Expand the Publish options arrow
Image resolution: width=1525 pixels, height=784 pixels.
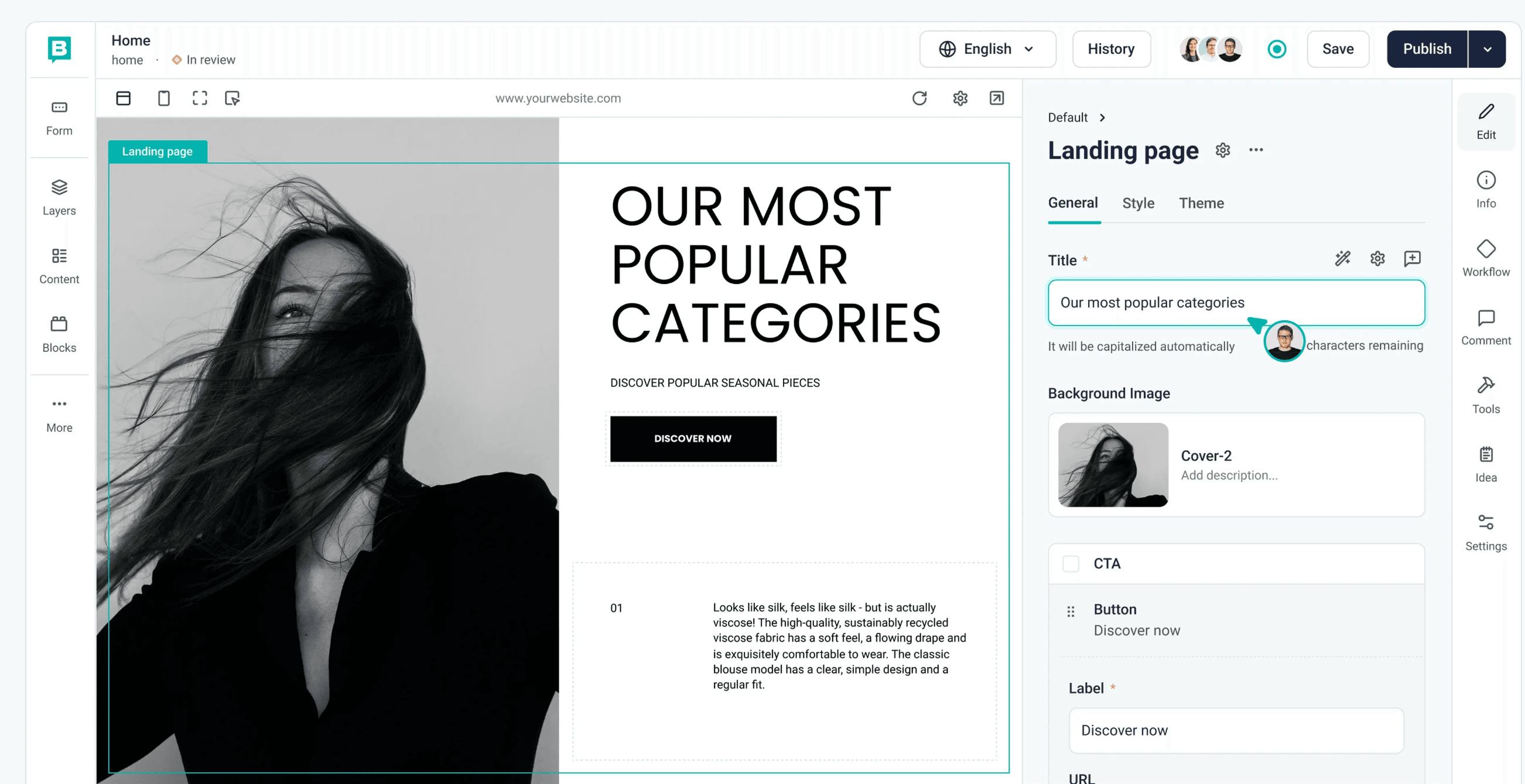pos(1487,49)
